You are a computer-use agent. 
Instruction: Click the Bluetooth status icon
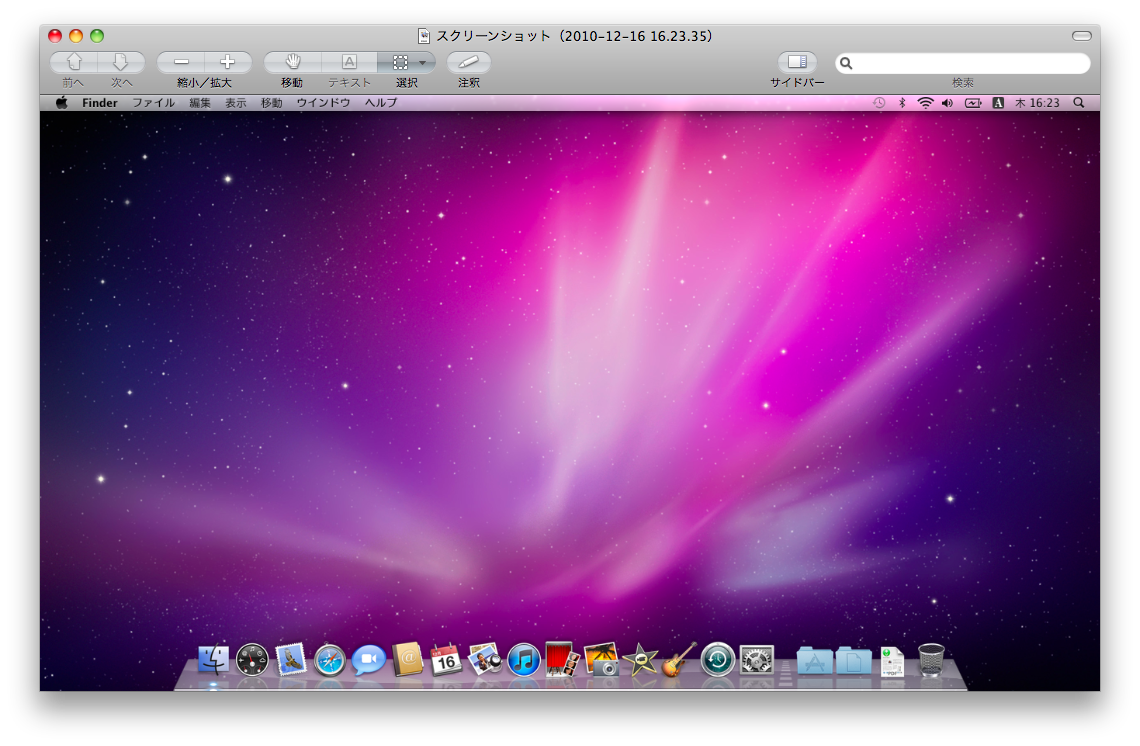(902, 103)
